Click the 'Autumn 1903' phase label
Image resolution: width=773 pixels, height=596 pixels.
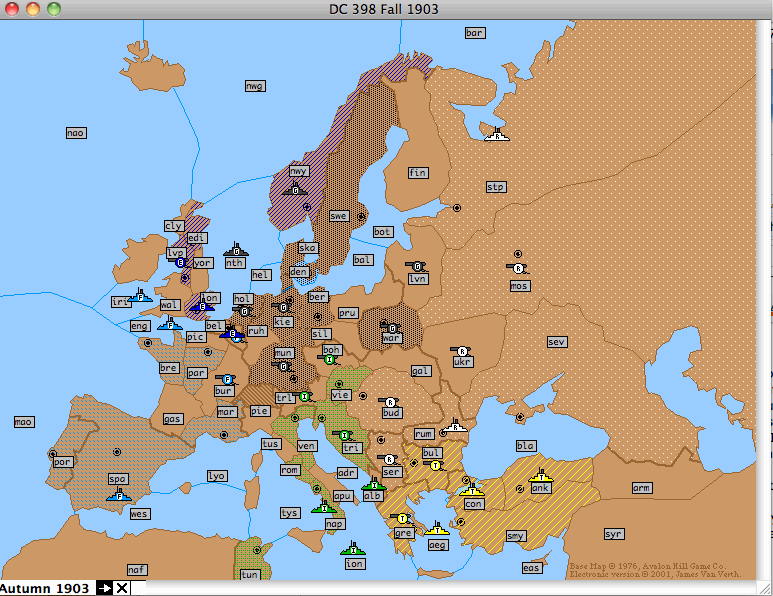(x=44, y=589)
